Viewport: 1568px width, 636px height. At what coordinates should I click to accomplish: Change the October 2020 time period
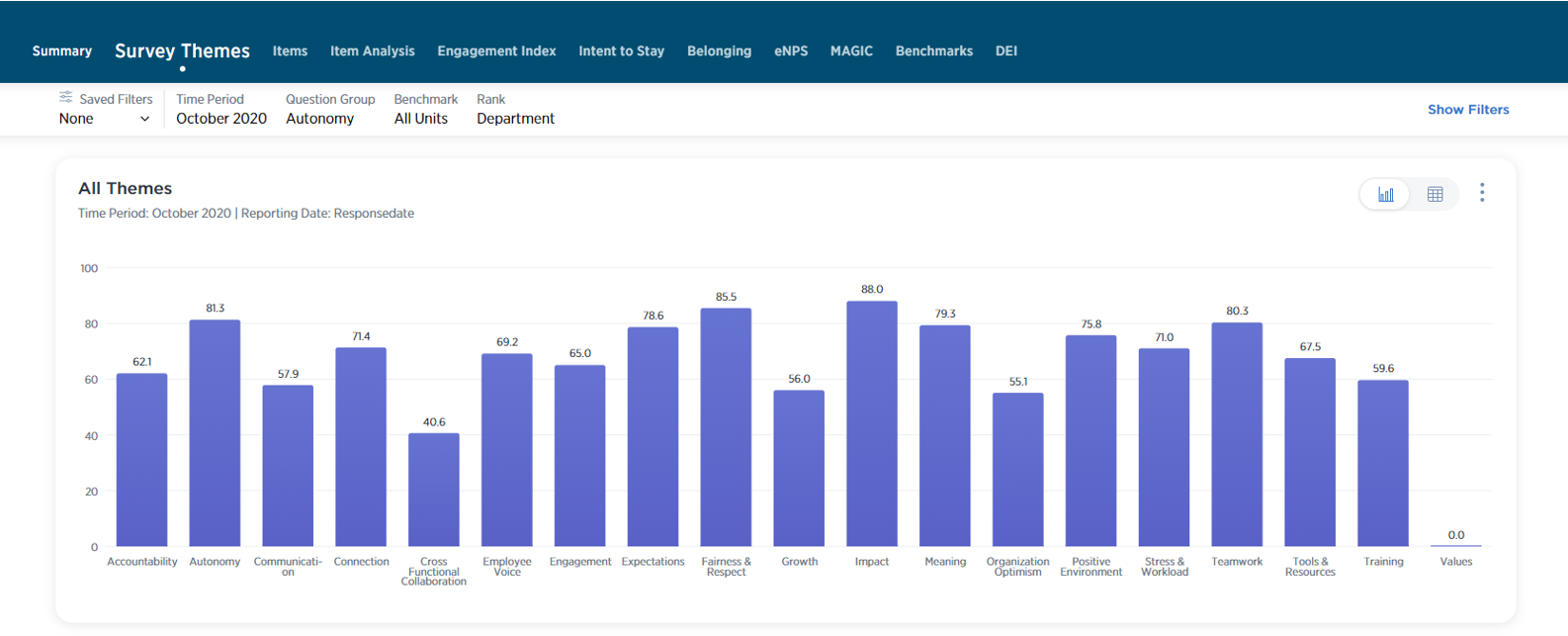[221, 119]
